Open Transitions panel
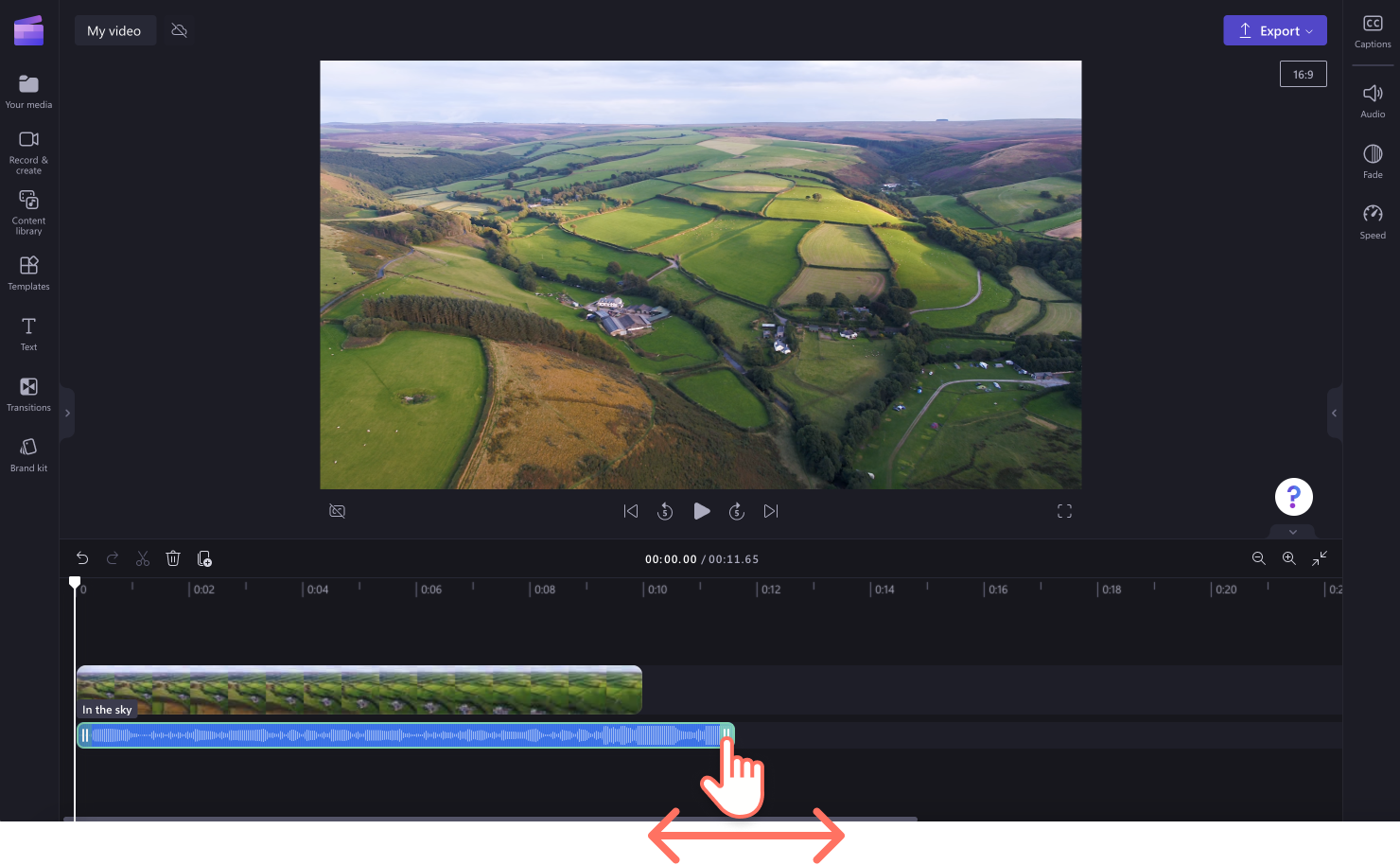The image size is (1400, 865). [28, 395]
